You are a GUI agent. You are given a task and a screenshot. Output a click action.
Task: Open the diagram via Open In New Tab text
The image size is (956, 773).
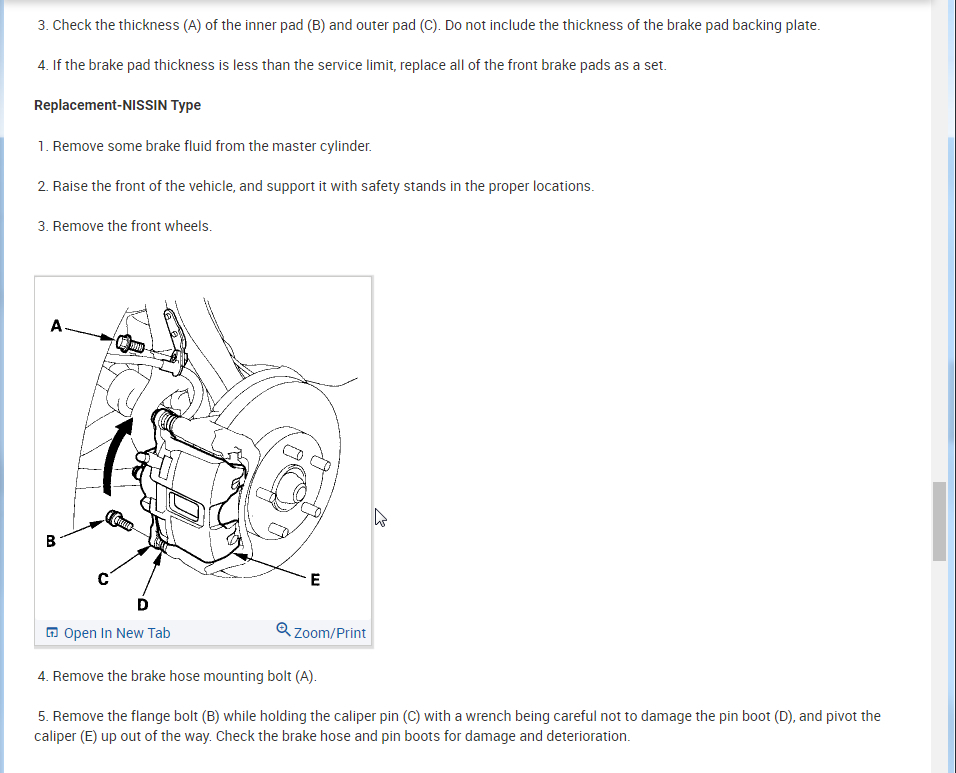click(x=117, y=633)
